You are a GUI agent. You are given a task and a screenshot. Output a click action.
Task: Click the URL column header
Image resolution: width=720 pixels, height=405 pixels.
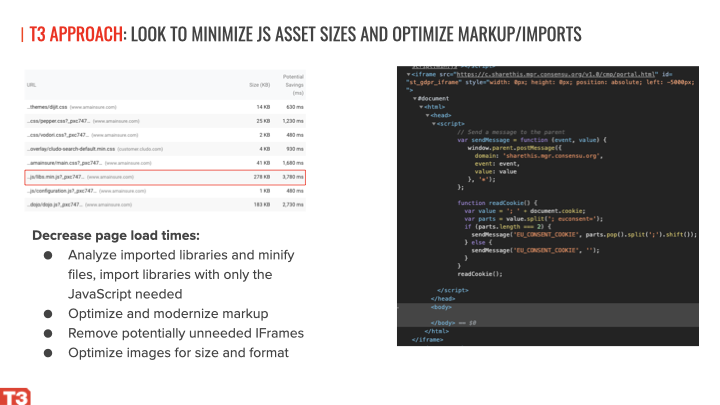(x=31, y=84)
